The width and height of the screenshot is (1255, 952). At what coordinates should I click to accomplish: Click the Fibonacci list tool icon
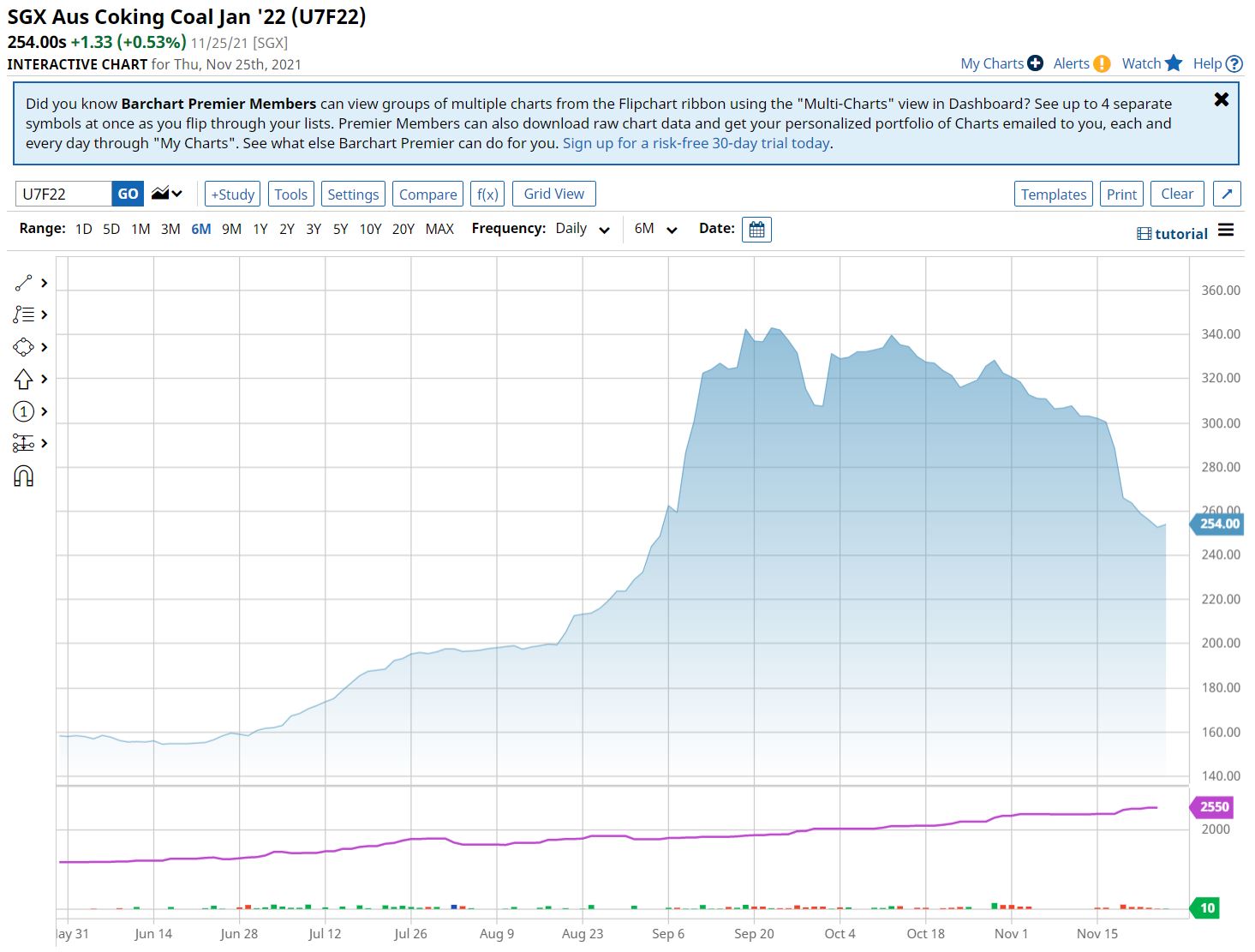point(23,314)
